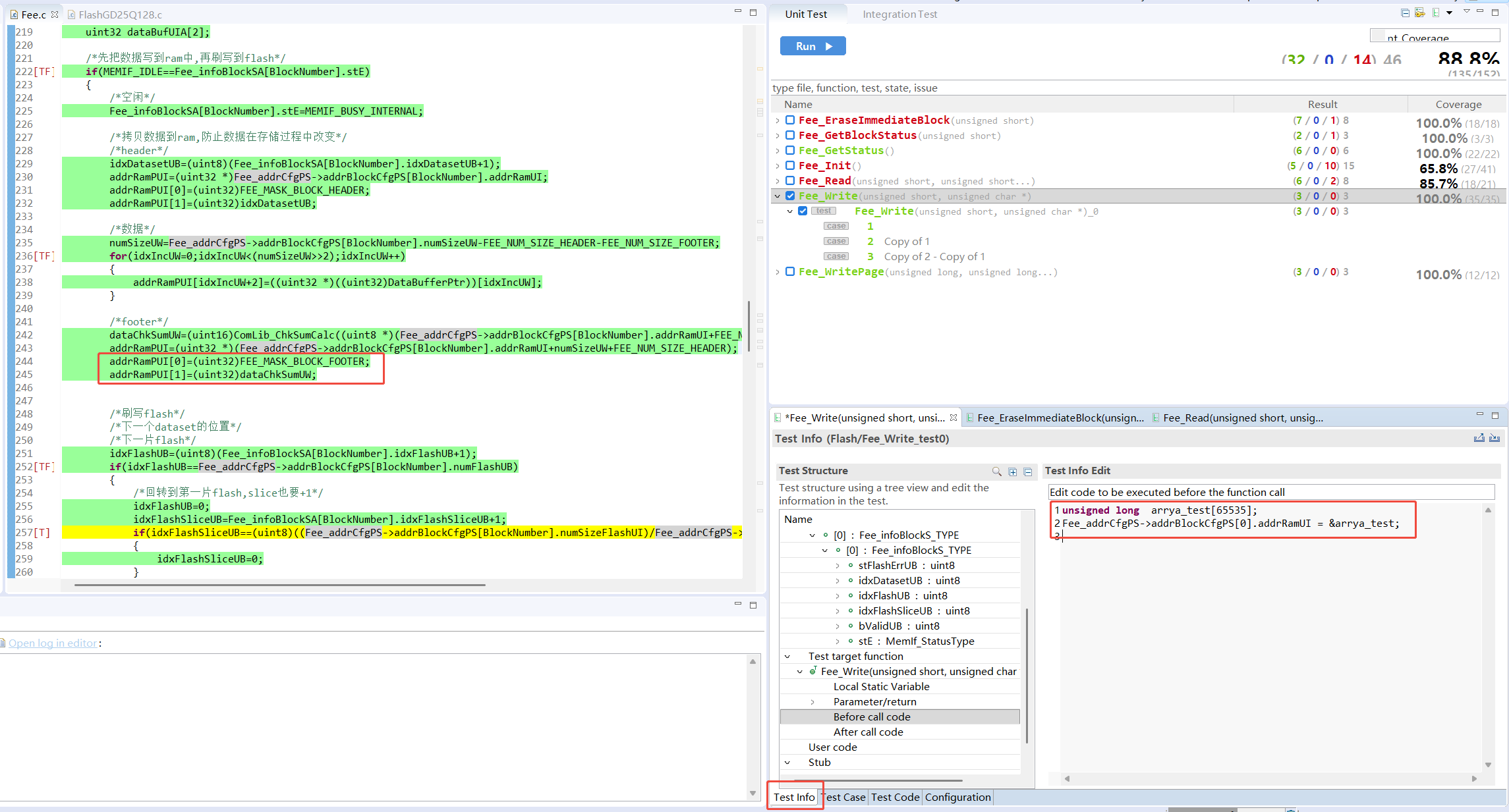Image resolution: width=1509 pixels, height=812 pixels.
Task: Close the Fee_Write test editor tab
Action: pos(954,418)
